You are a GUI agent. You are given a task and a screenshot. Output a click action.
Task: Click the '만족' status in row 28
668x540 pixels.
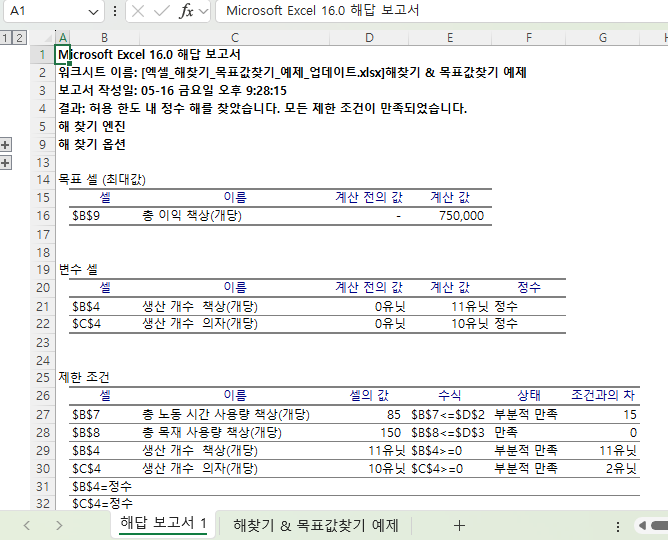[528, 433]
